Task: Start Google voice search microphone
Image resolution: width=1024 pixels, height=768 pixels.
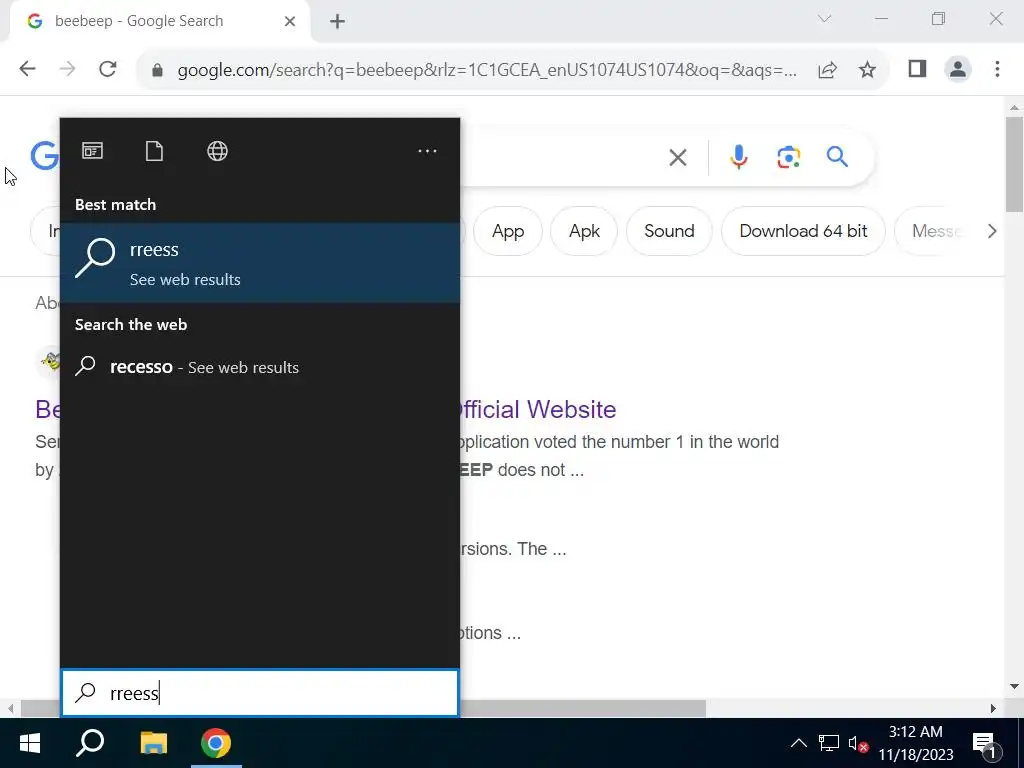Action: [739, 157]
